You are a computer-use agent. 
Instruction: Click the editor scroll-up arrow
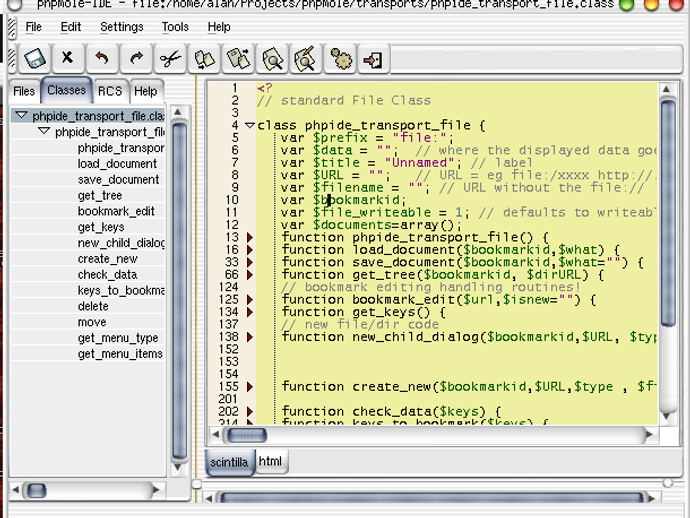point(666,89)
